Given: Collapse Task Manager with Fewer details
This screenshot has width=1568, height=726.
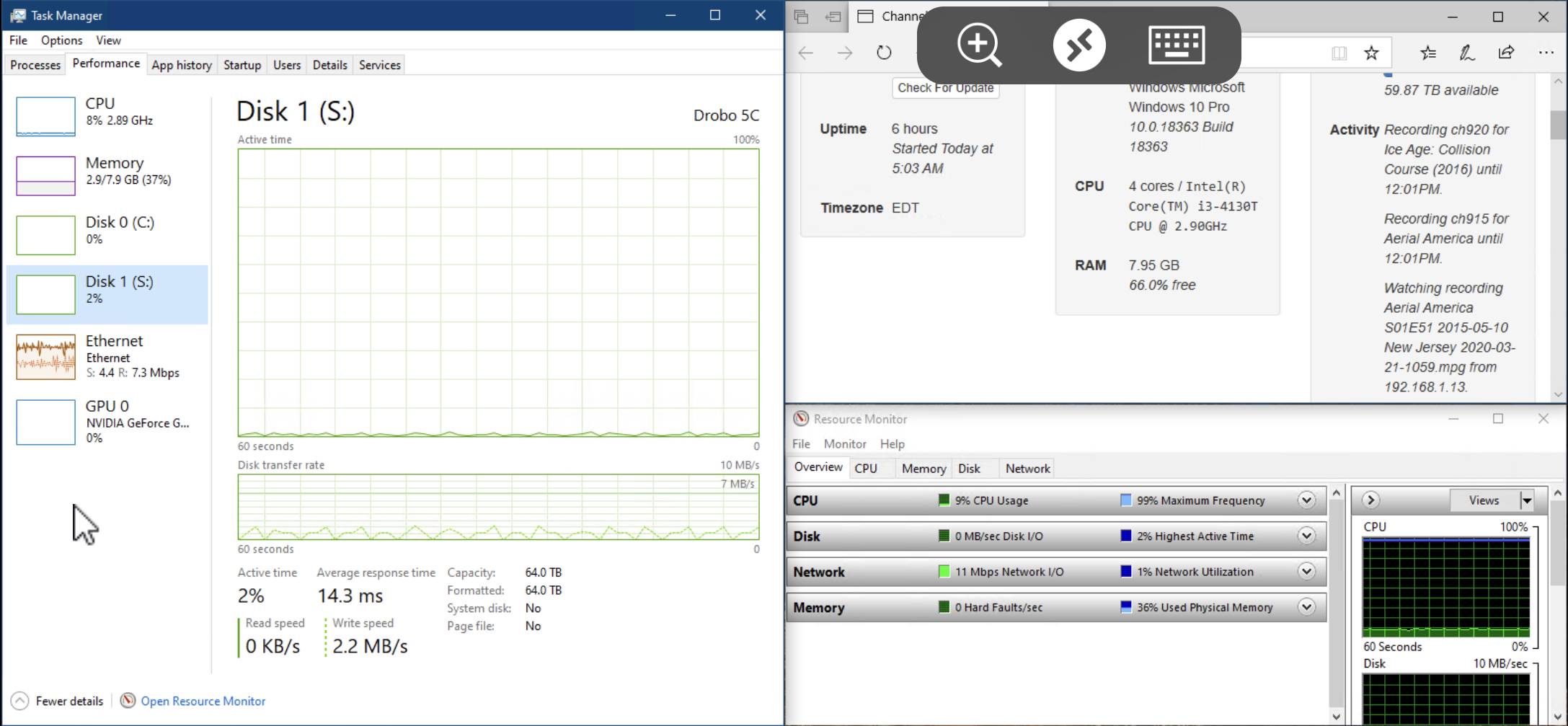Looking at the screenshot, I should click(58, 701).
